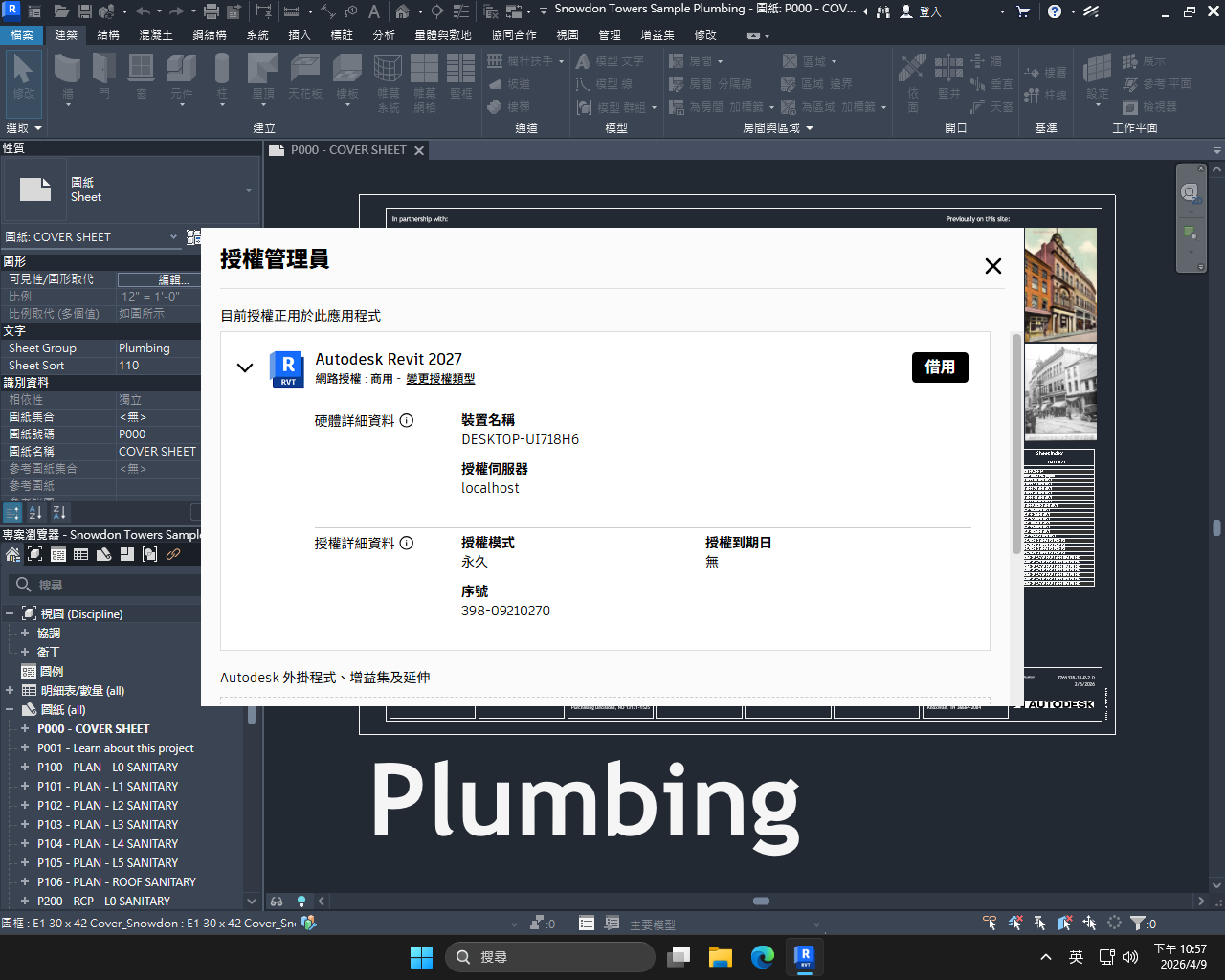Click the hardware details info icon
The image size is (1225, 980).
pos(407,421)
